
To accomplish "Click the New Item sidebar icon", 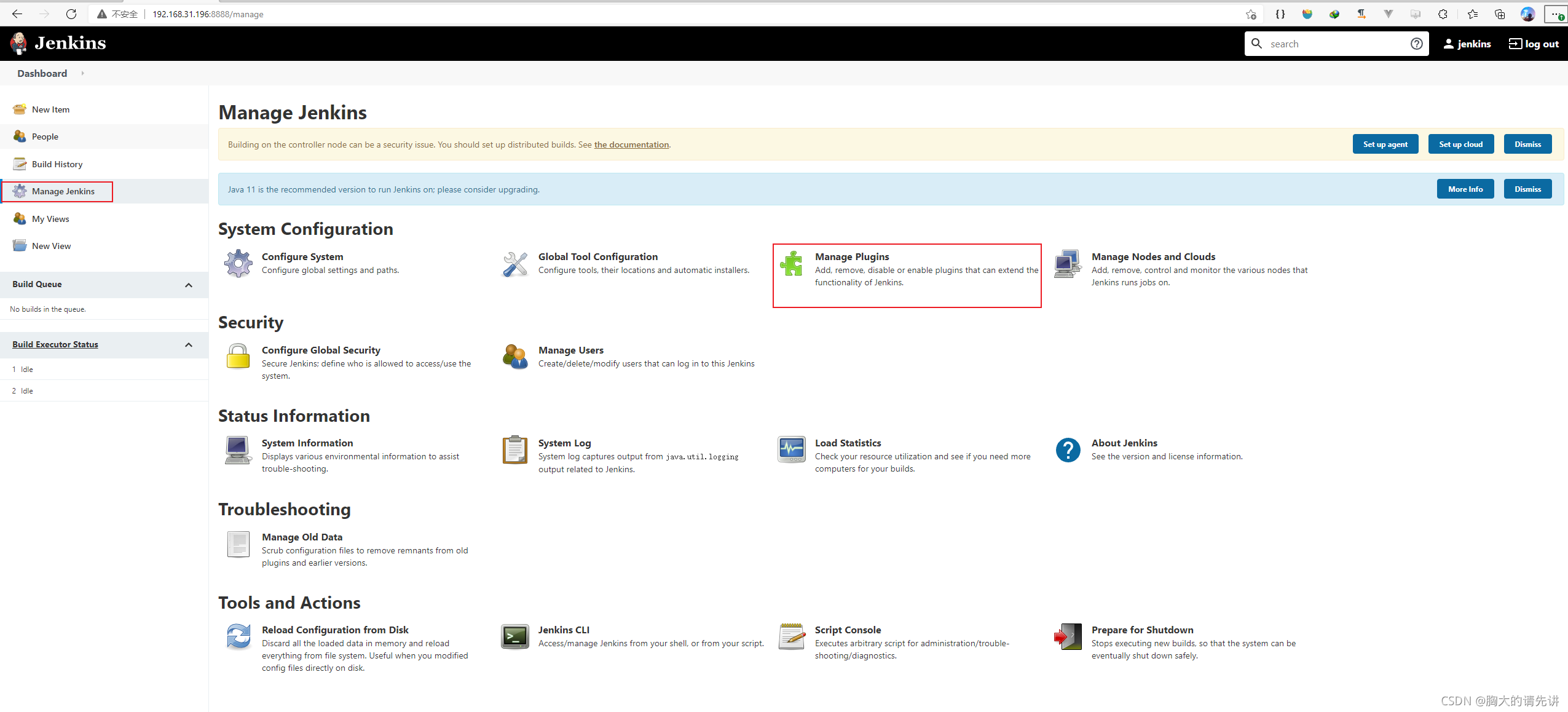I will (20, 109).
